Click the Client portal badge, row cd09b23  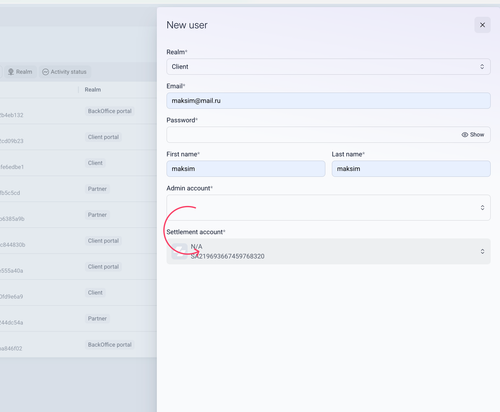click(103, 137)
